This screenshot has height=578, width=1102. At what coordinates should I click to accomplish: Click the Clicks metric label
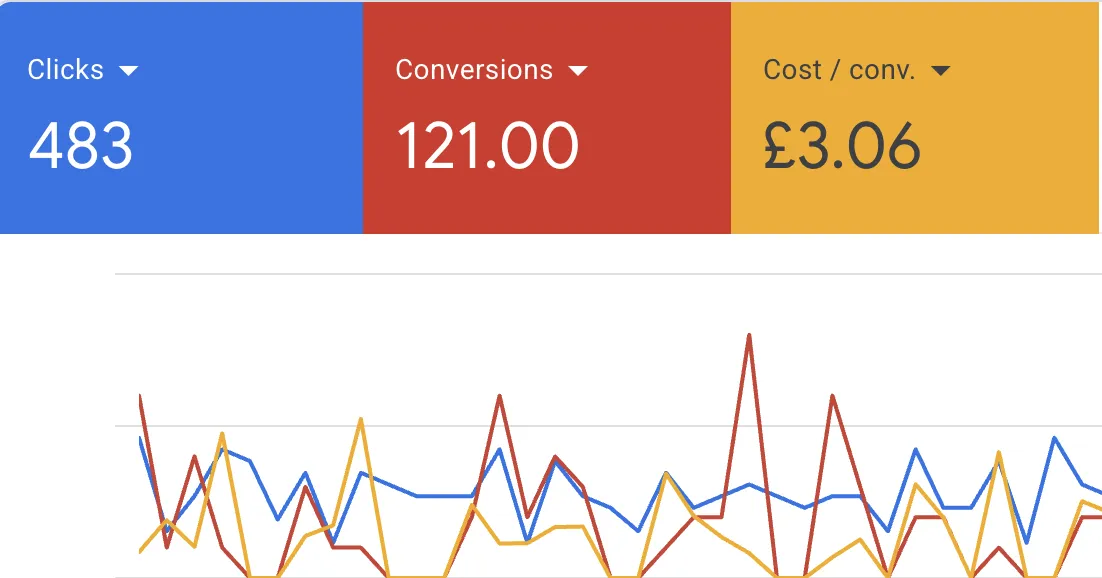66,70
